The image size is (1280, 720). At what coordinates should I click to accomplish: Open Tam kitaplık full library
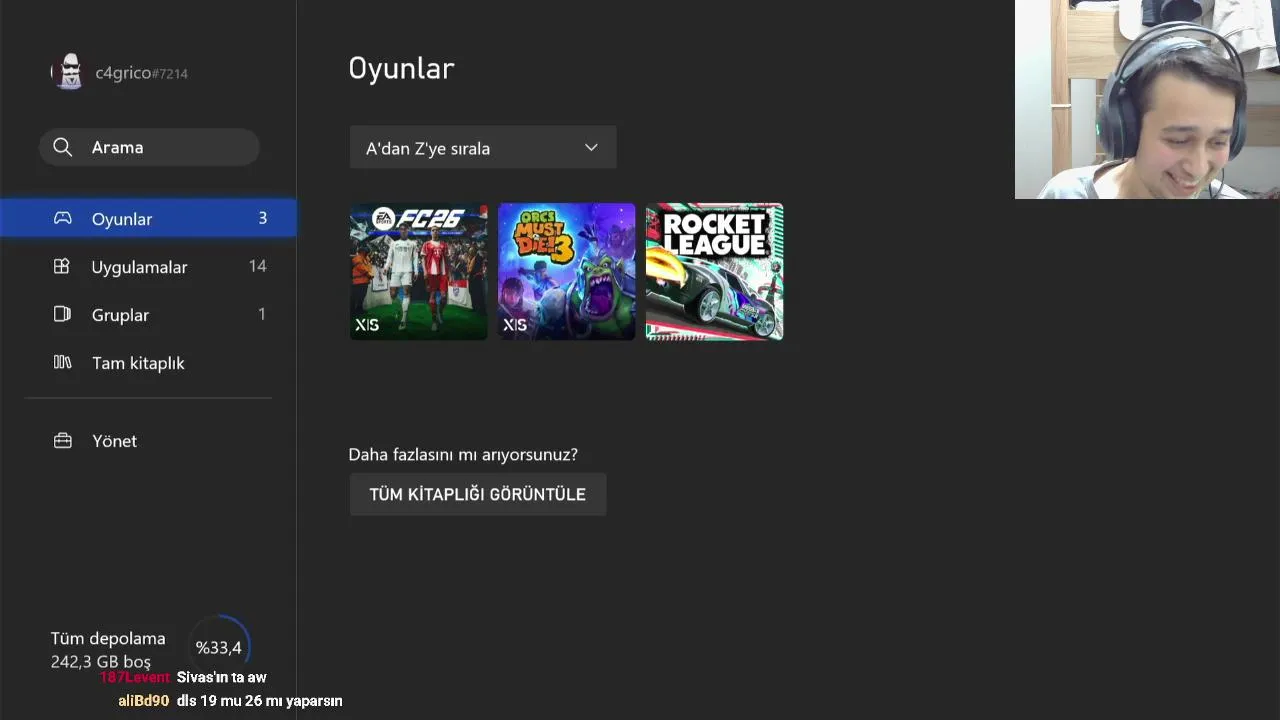[x=148, y=362]
